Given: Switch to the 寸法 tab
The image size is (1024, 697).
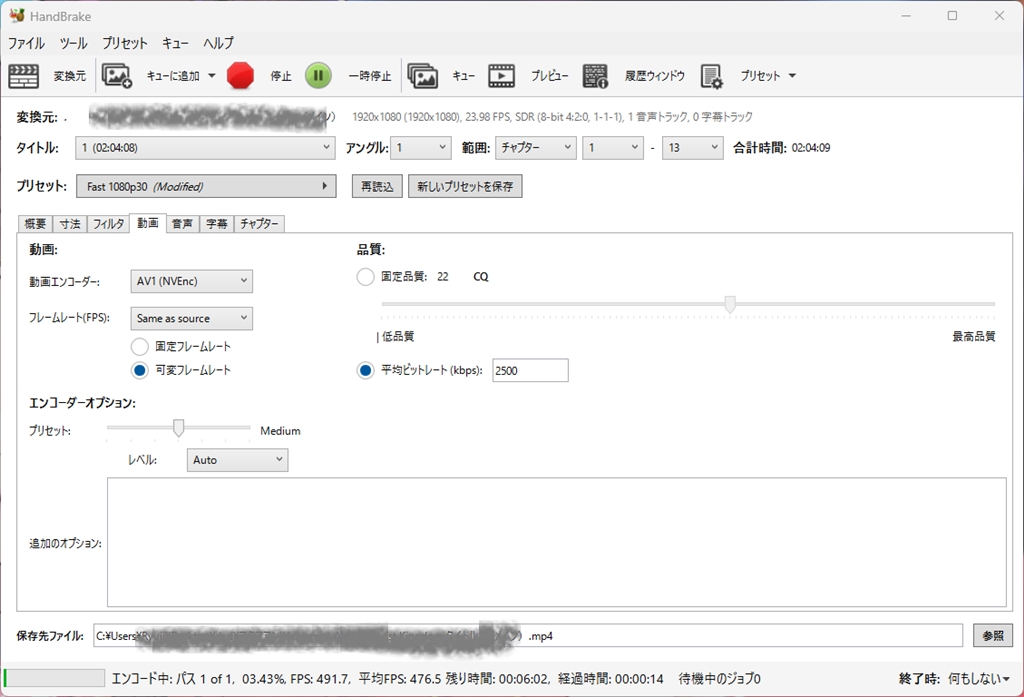Looking at the screenshot, I should click(x=70, y=224).
